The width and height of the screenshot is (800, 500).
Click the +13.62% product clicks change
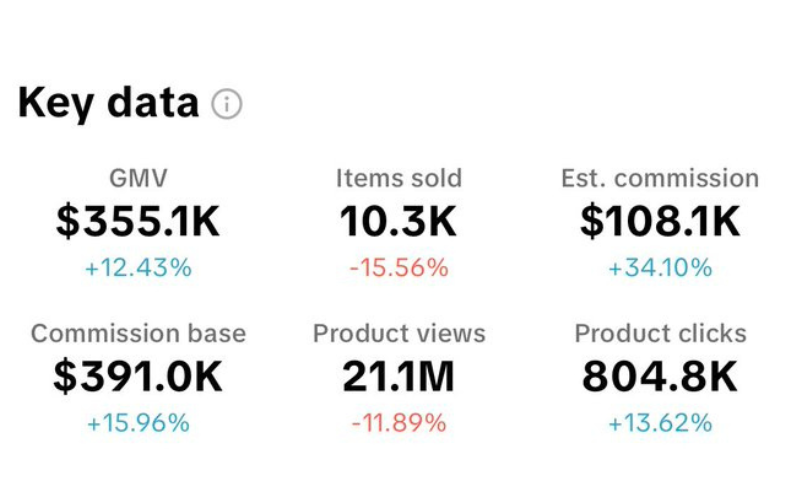660,423
